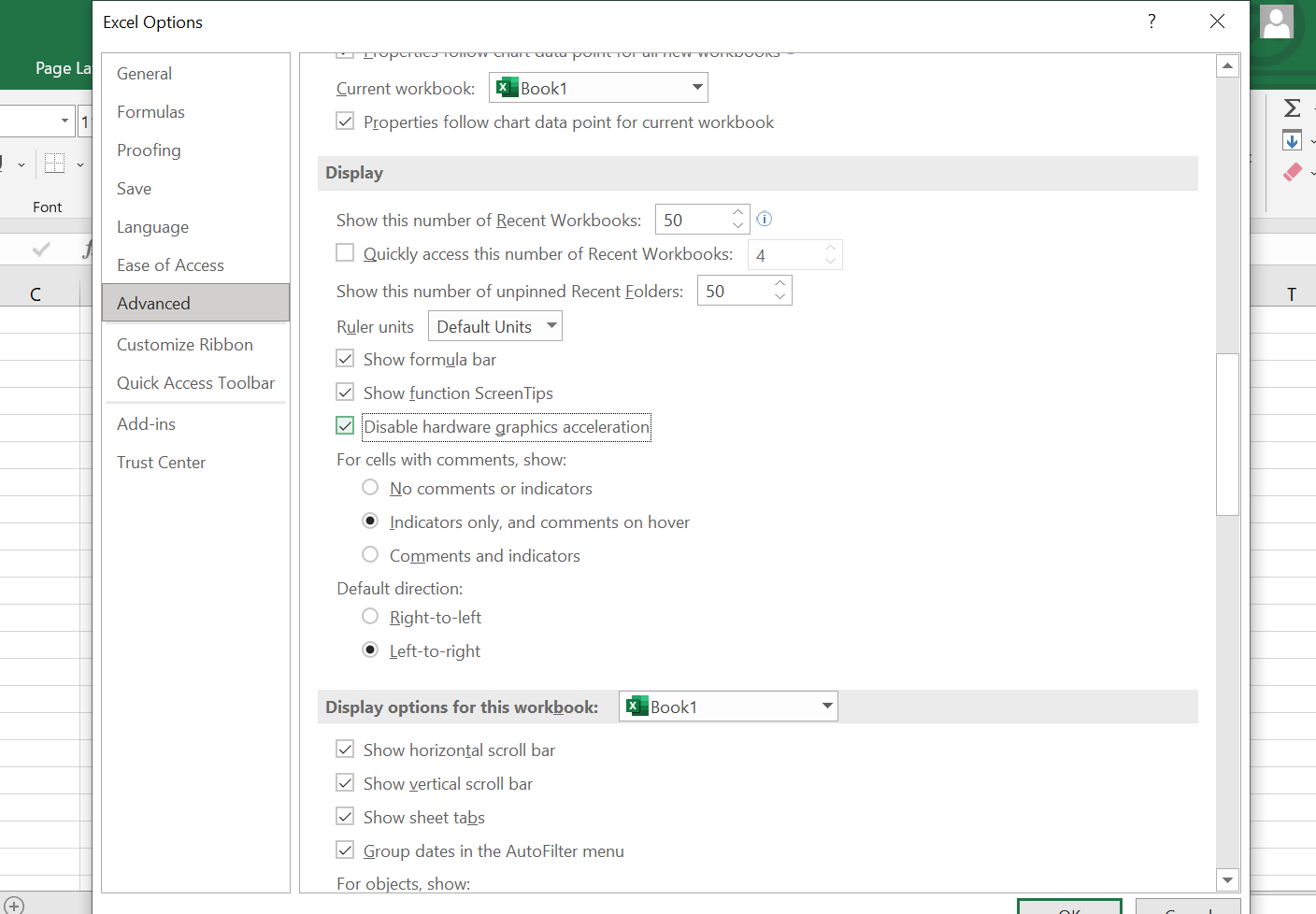The width and height of the screenshot is (1316, 914).
Task: Decrease unpinned Recent Folders number
Action: pyautogui.click(x=780, y=297)
